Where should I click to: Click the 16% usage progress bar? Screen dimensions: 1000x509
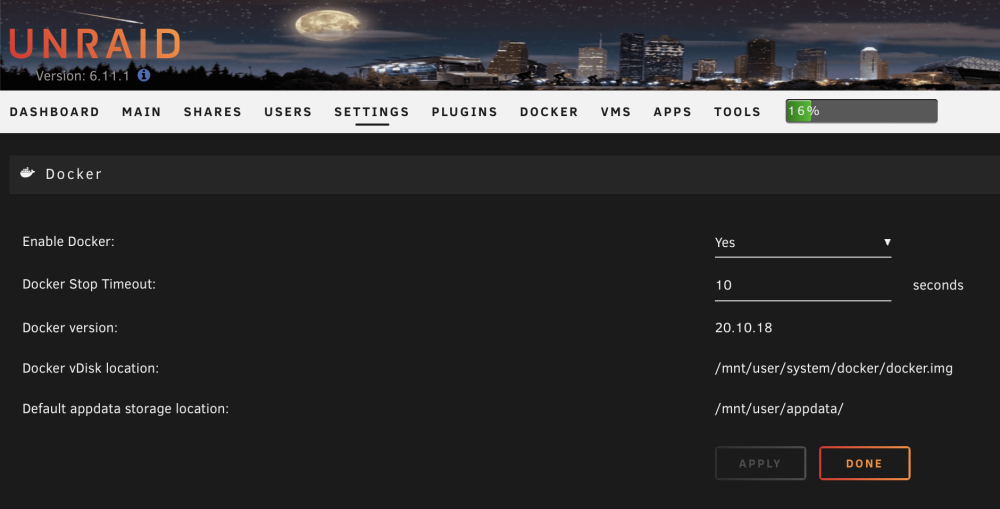click(862, 111)
